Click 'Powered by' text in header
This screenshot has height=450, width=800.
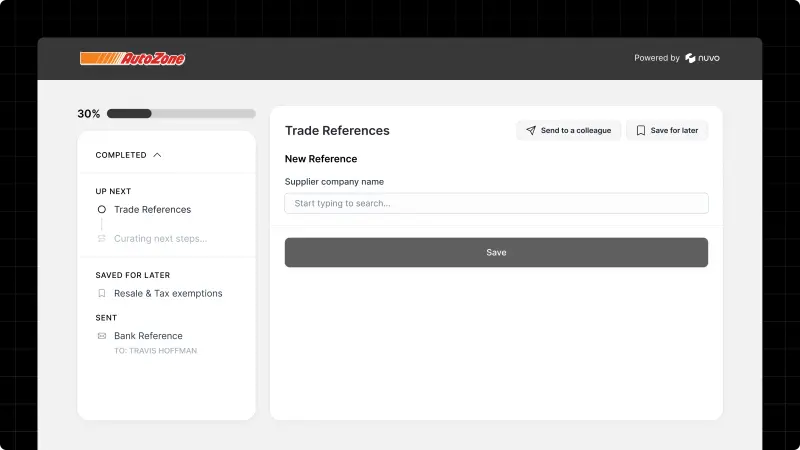[657, 58]
